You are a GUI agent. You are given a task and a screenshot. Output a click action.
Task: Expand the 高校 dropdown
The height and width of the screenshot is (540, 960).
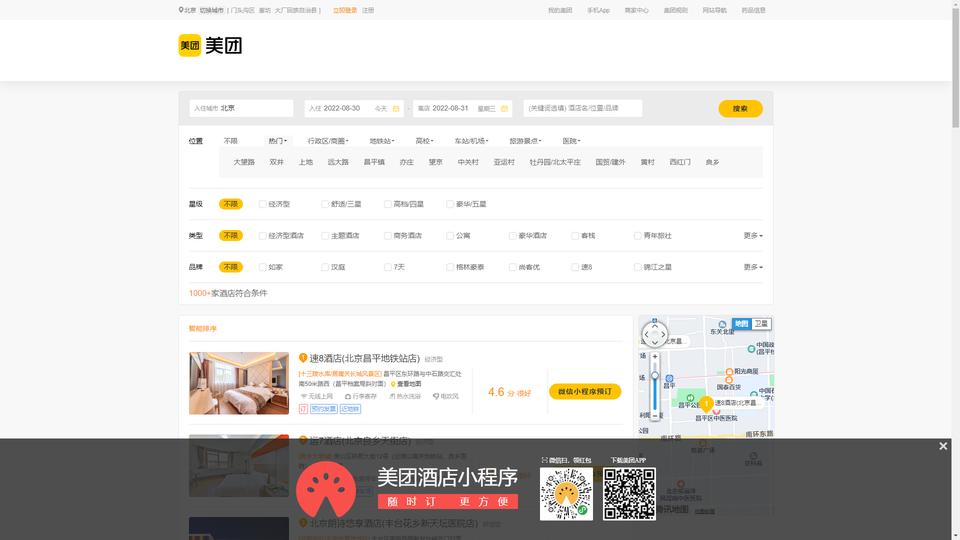(x=424, y=141)
